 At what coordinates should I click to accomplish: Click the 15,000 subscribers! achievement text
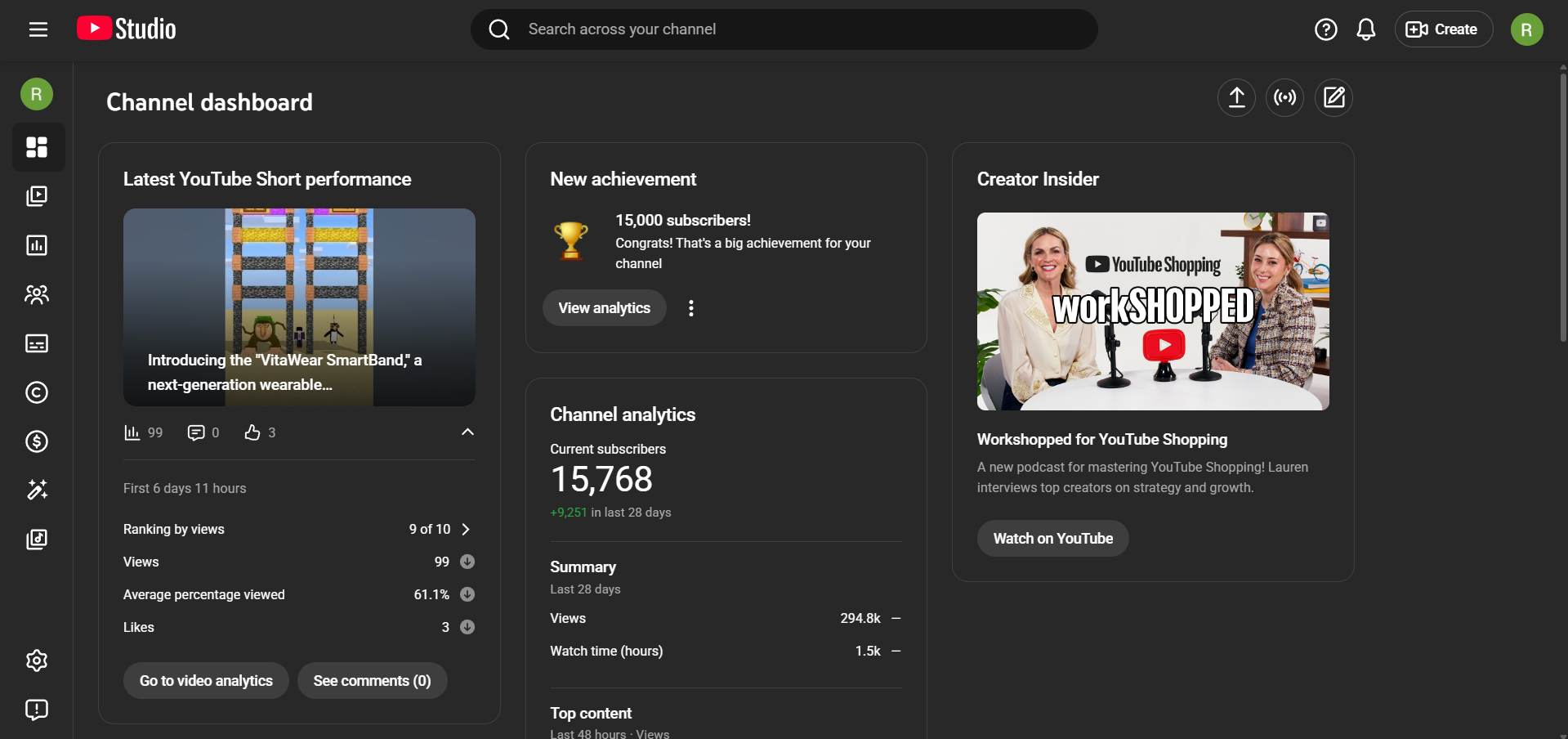click(683, 221)
